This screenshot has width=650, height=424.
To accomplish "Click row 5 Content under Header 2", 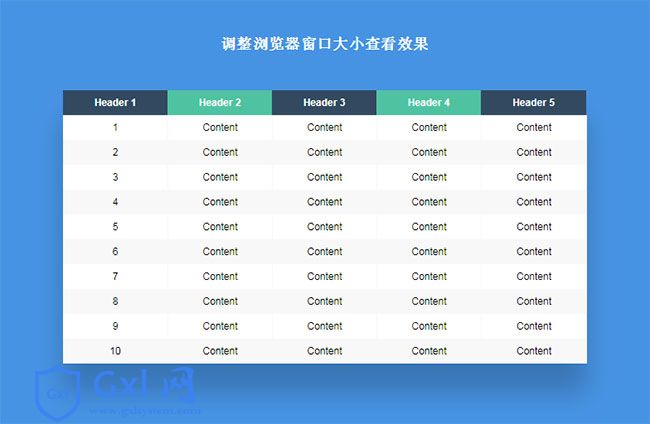I will click(220, 227).
